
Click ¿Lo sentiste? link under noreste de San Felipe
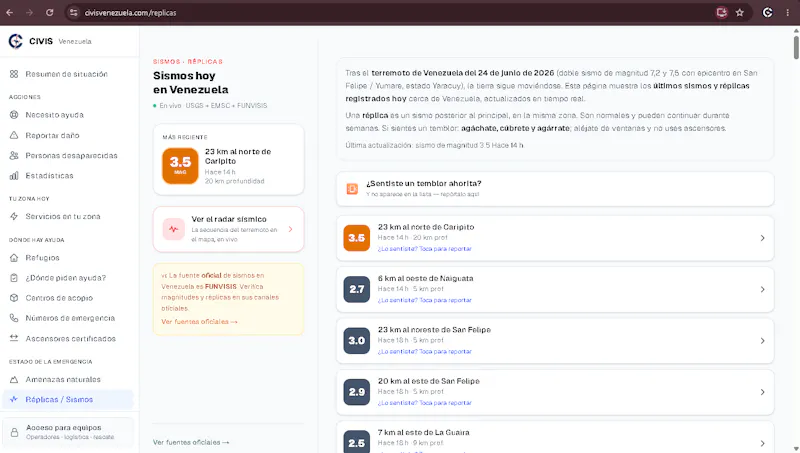coord(424,351)
